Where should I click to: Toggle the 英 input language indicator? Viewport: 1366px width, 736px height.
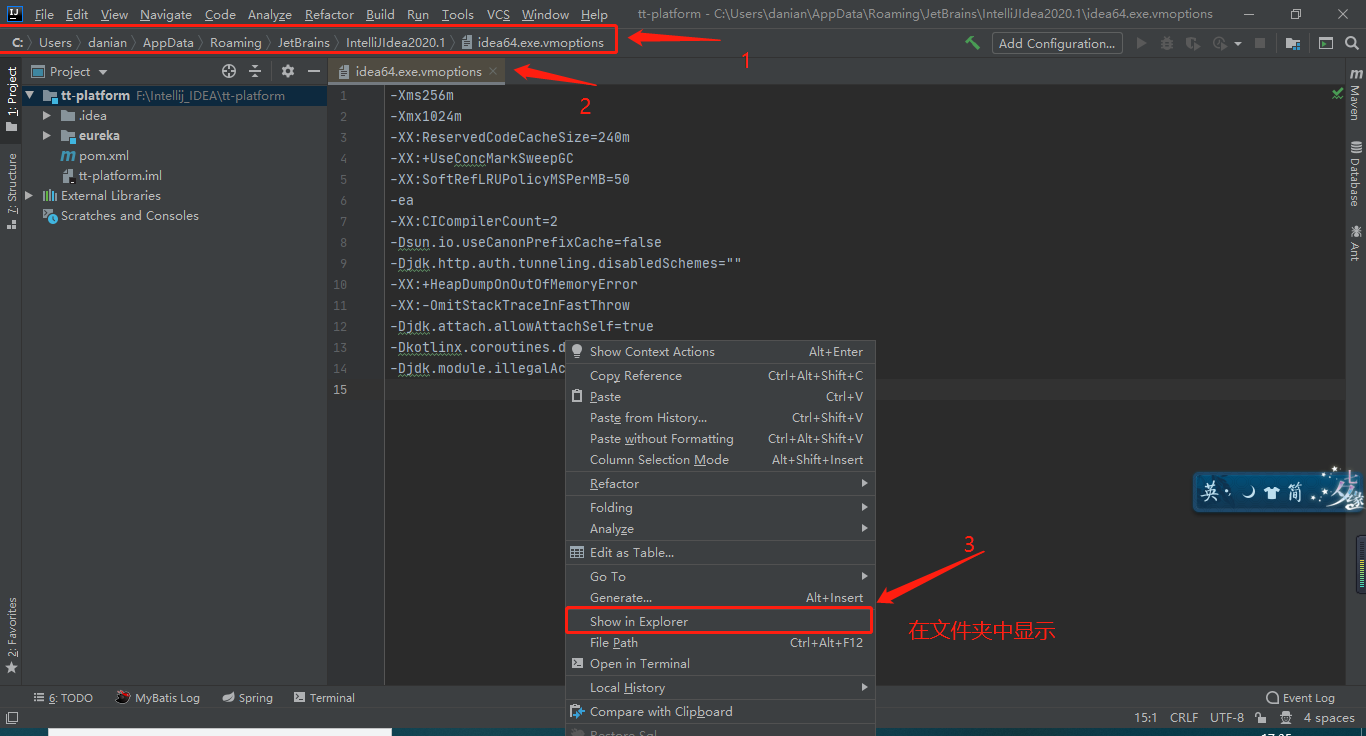pyautogui.click(x=1210, y=492)
